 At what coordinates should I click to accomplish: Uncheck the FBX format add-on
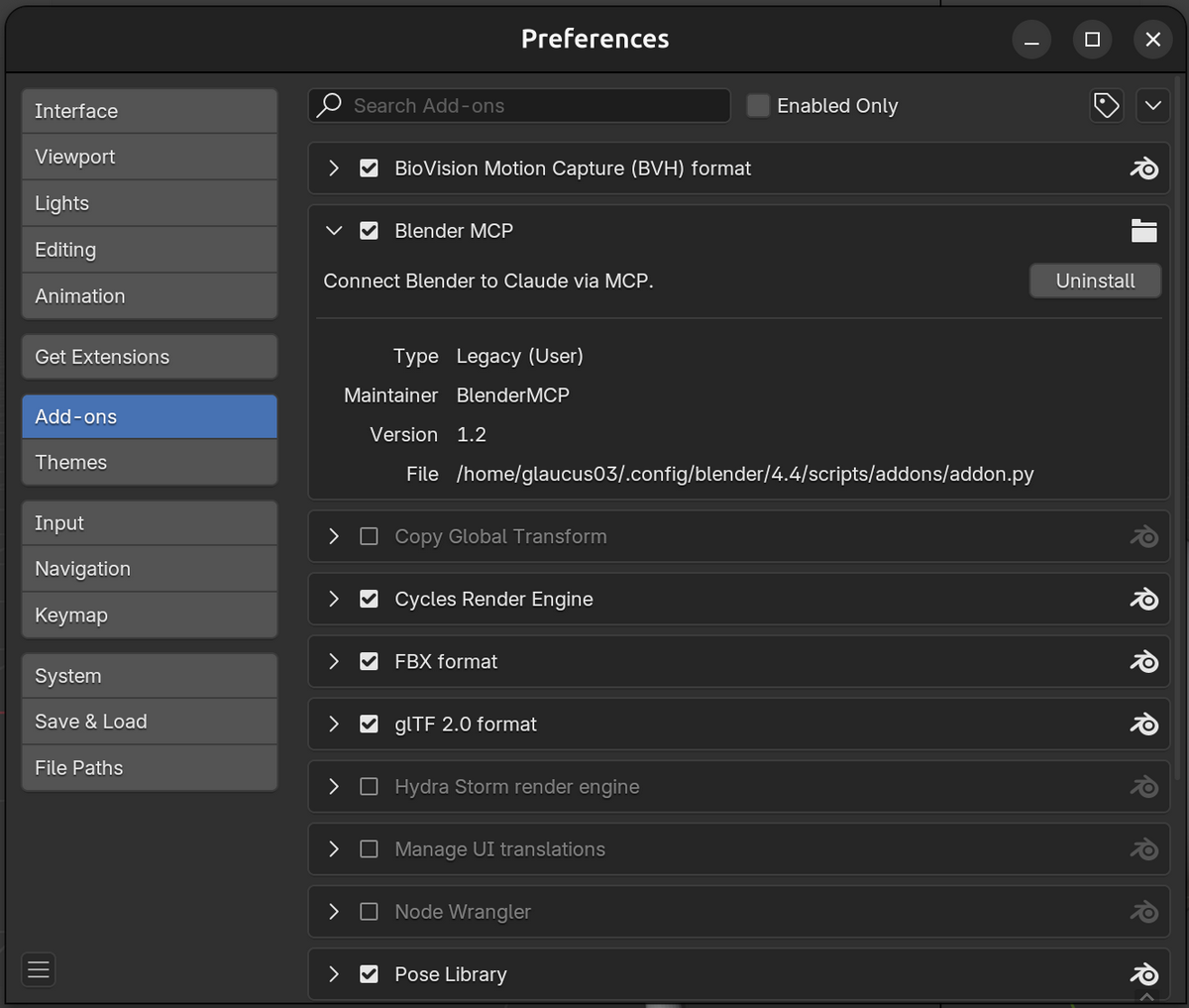pos(369,661)
